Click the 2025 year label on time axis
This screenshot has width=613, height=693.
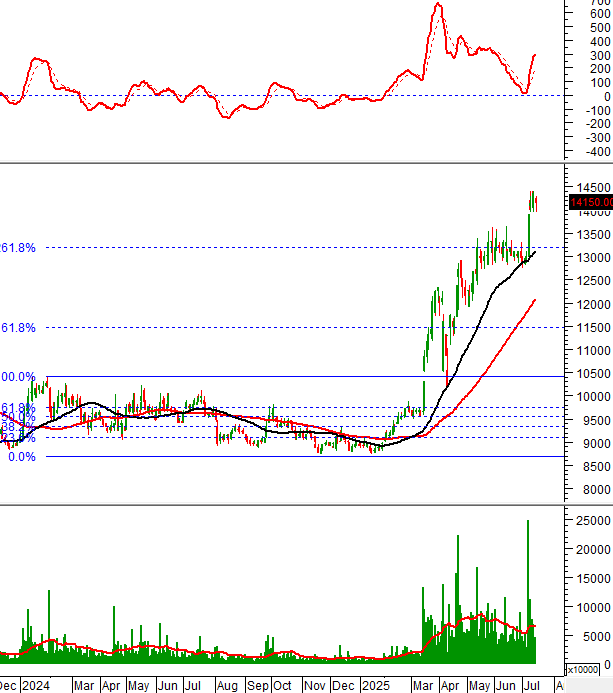coord(376,686)
